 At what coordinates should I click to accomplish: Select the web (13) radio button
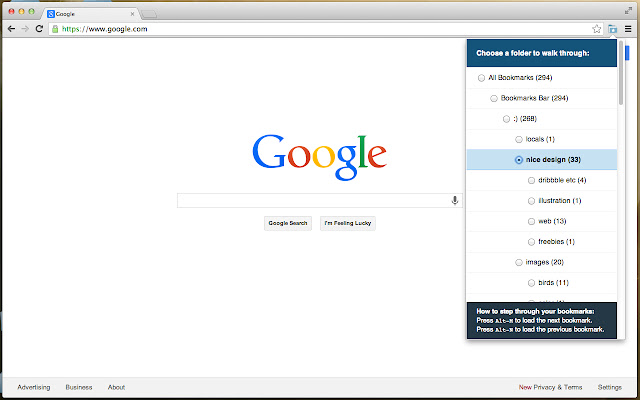[x=531, y=221]
